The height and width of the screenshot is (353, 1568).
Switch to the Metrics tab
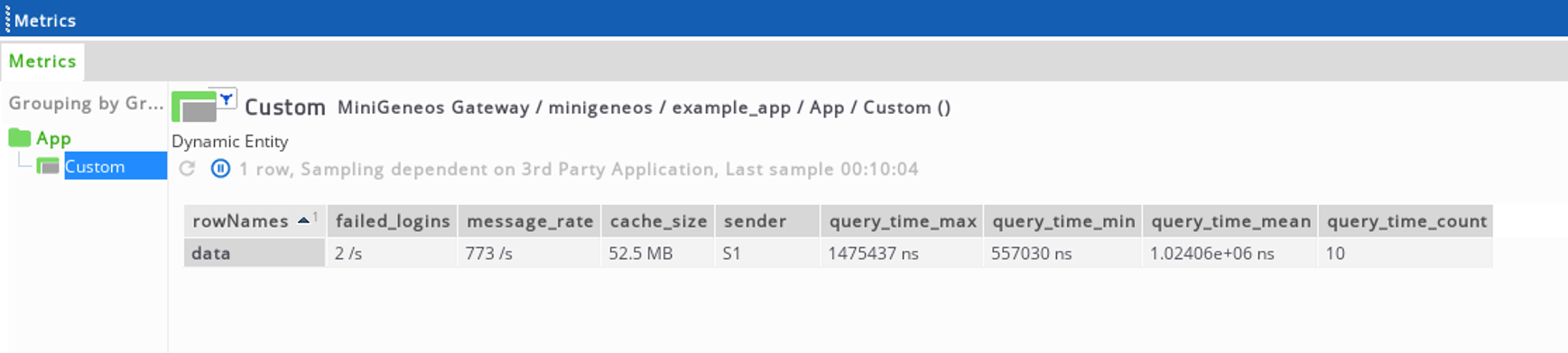[42, 61]
